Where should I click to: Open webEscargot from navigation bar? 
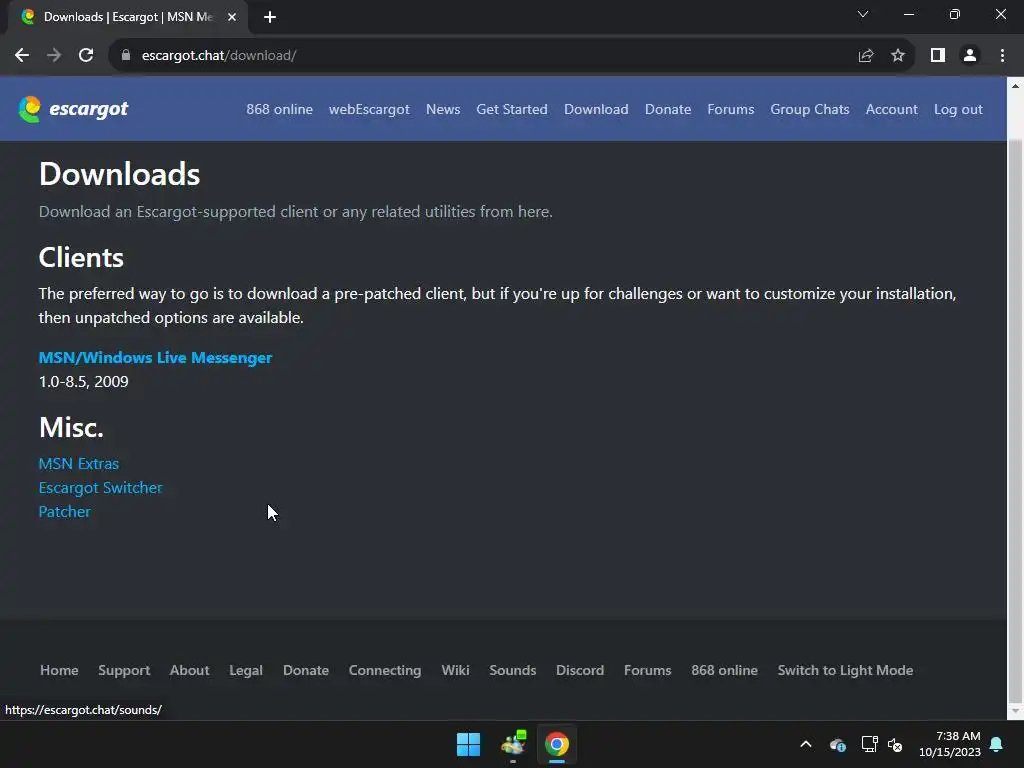[x=369, y=109]
